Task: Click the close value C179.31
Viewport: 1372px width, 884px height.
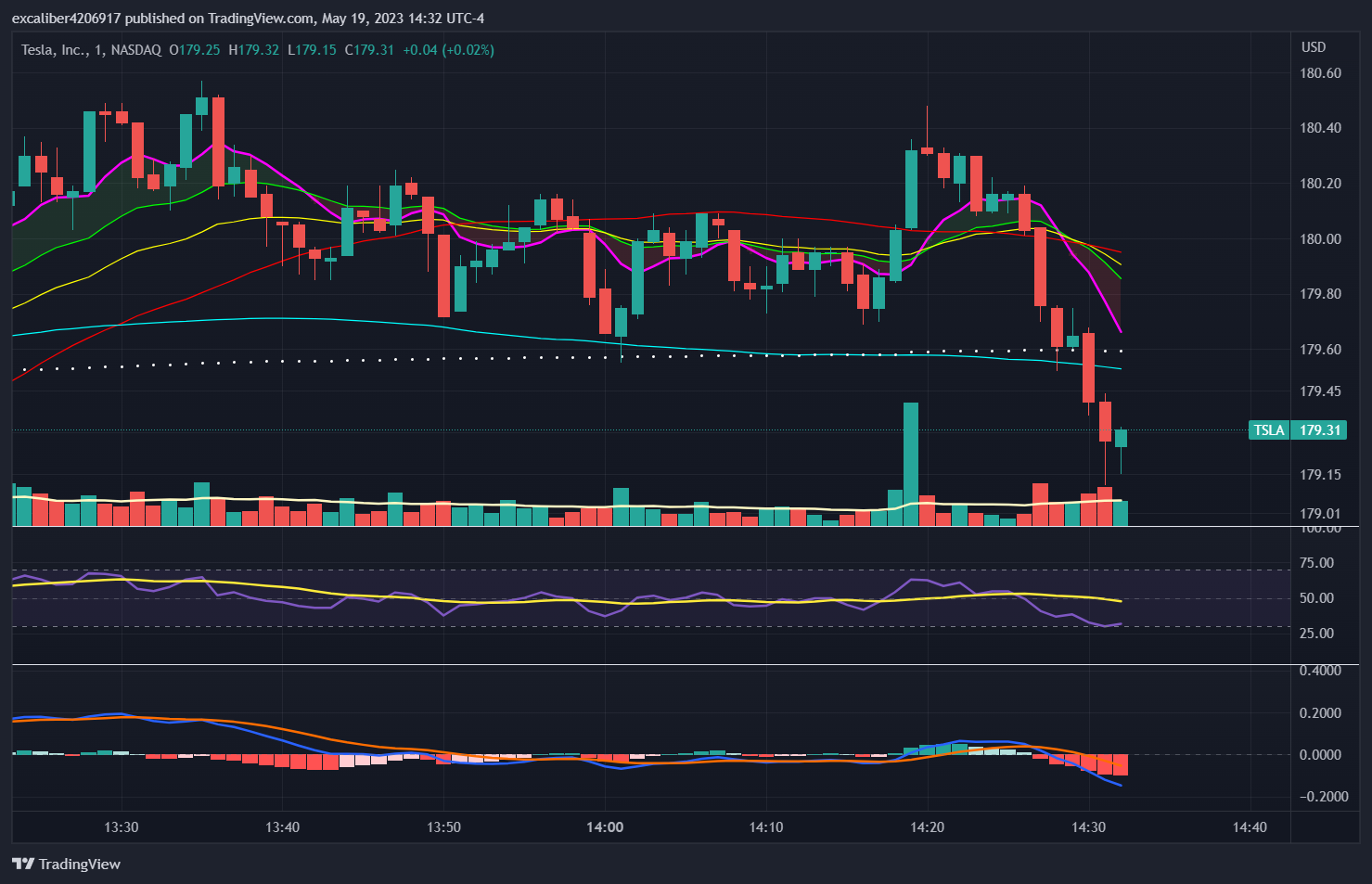Action: [x=369, y=50]
